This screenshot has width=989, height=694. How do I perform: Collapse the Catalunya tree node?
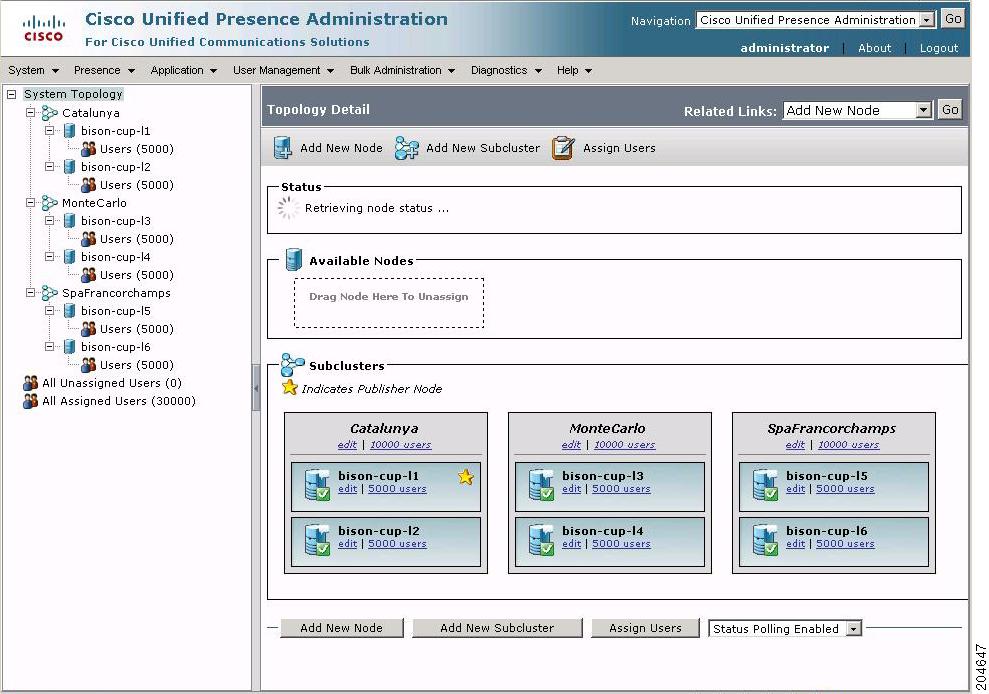click(x=30, y=113)
